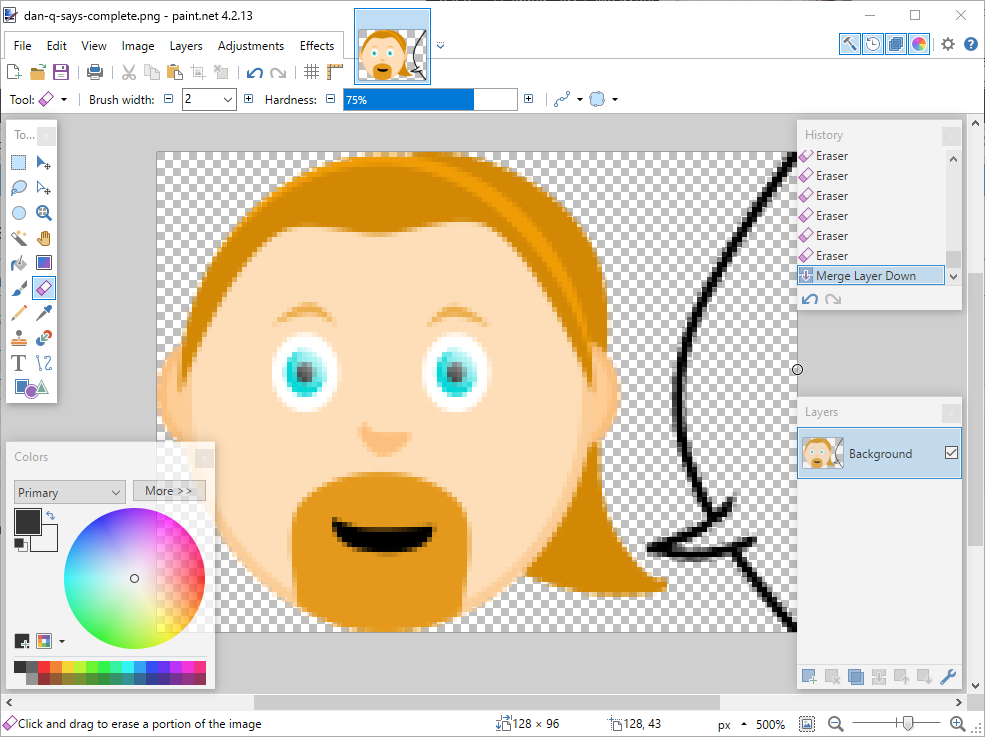Select the Text tool
The width and height of the screenshot is (985, 737).
pyautogui.click(x=19, y=363)
